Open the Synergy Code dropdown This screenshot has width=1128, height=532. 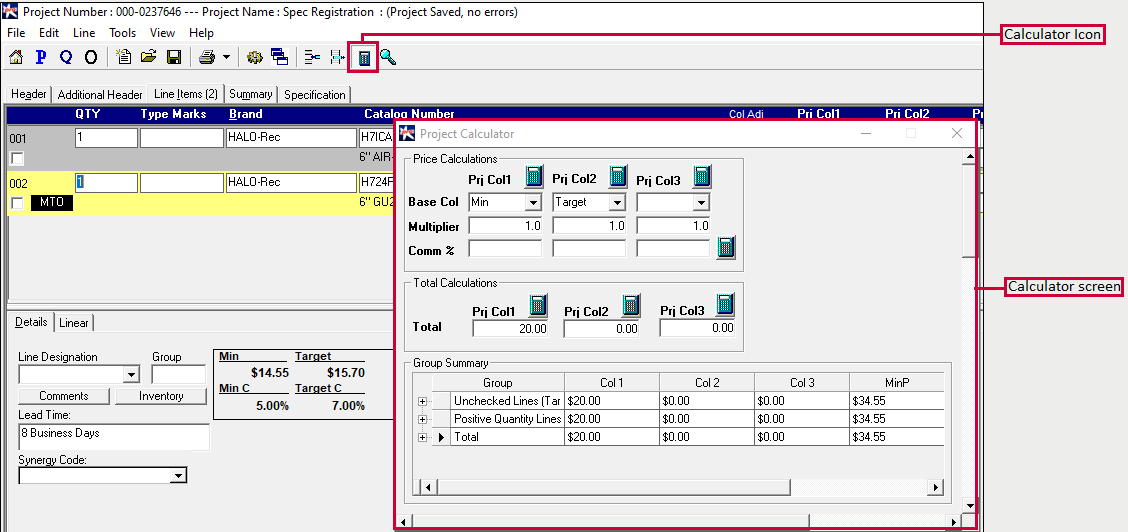pyautogui.click(x=178, y=477)
